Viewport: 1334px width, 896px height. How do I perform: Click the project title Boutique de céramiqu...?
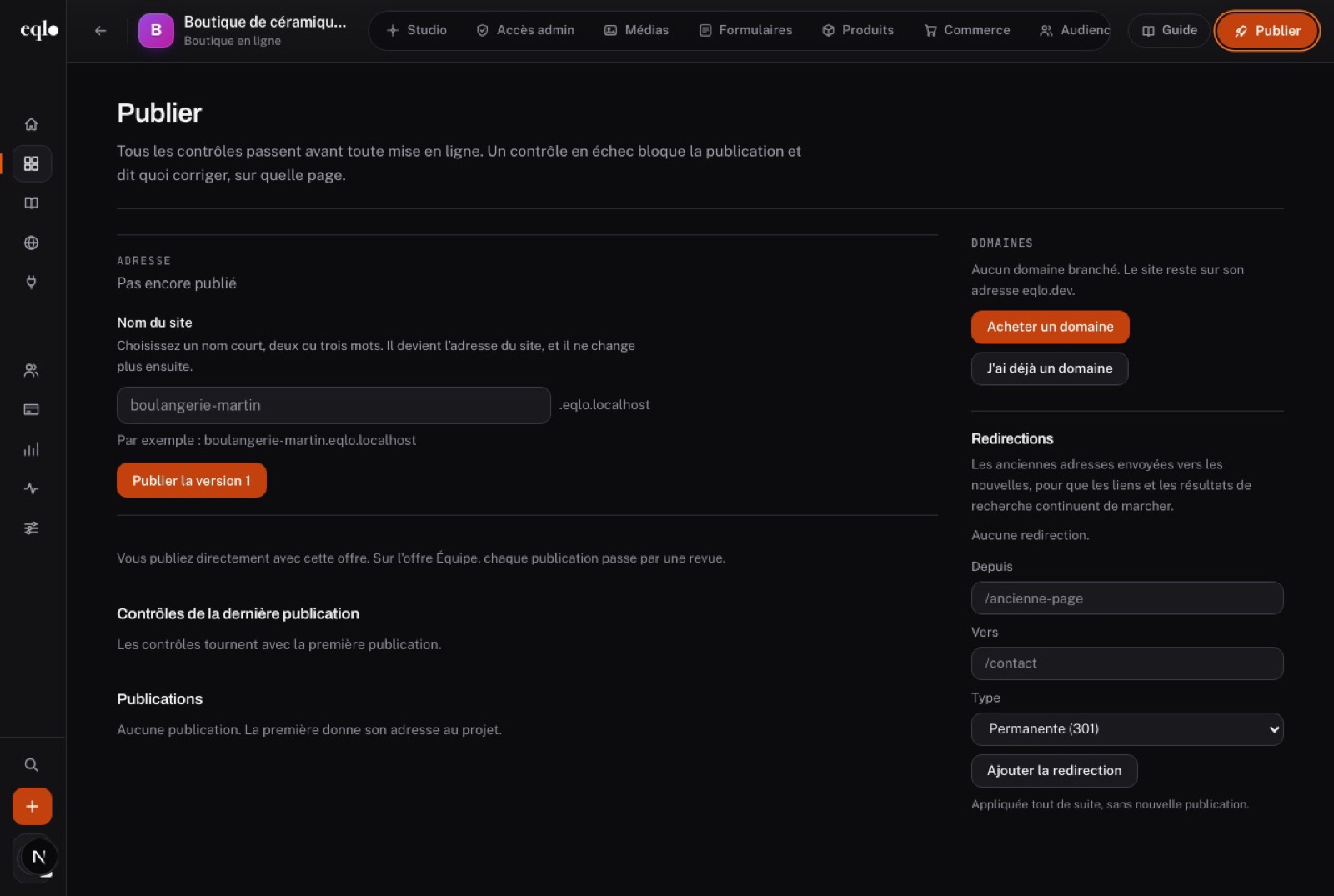(x=264, y=22)
